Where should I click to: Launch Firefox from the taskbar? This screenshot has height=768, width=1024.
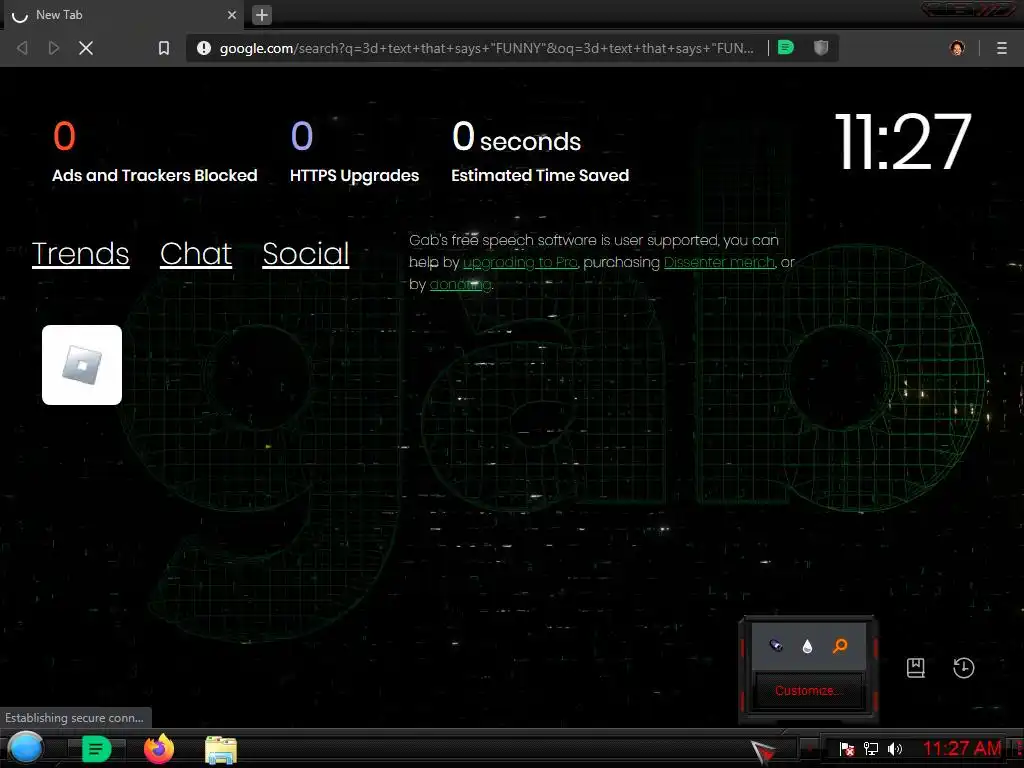point(159,749)
